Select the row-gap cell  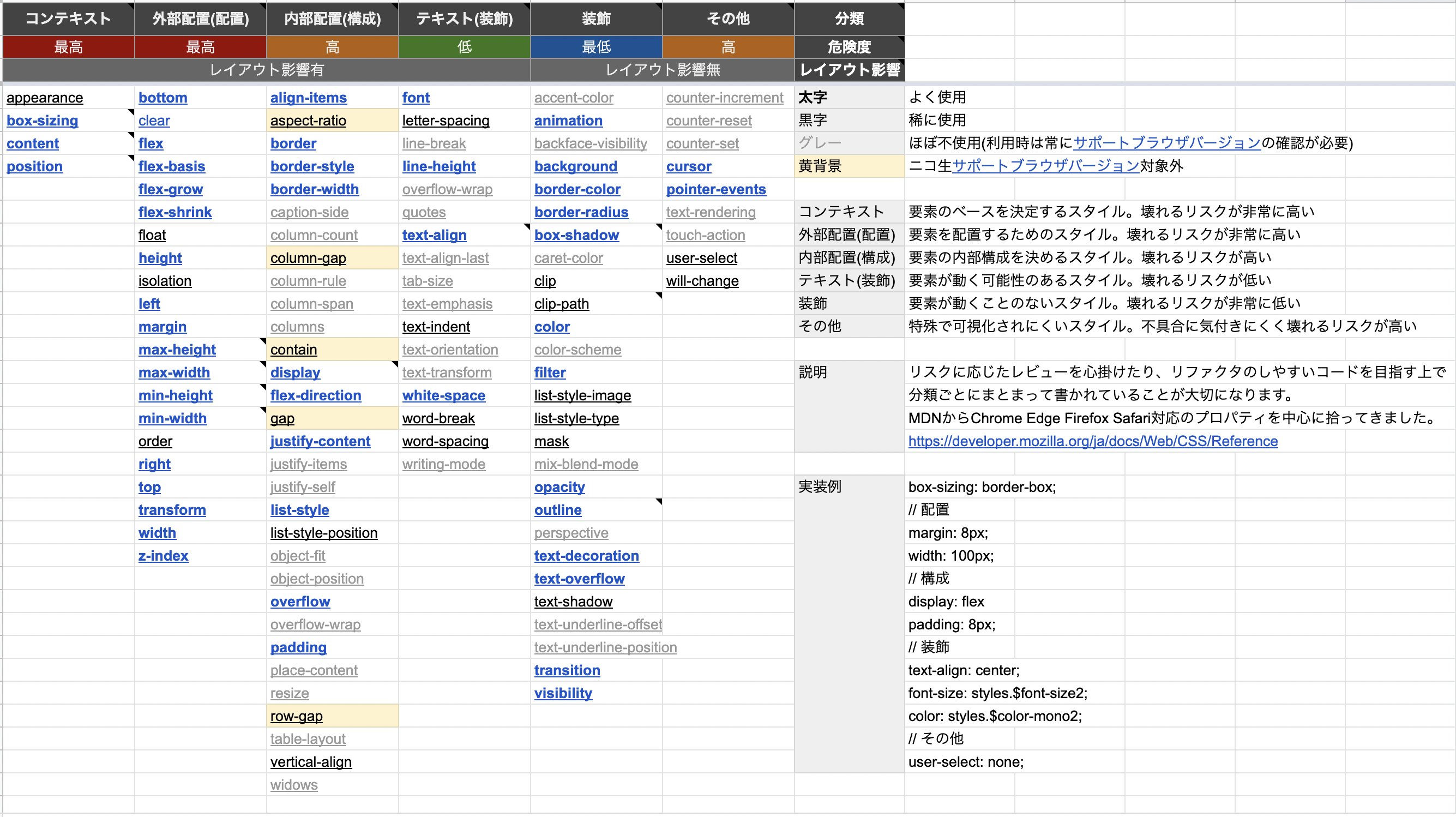coord(332,716)
